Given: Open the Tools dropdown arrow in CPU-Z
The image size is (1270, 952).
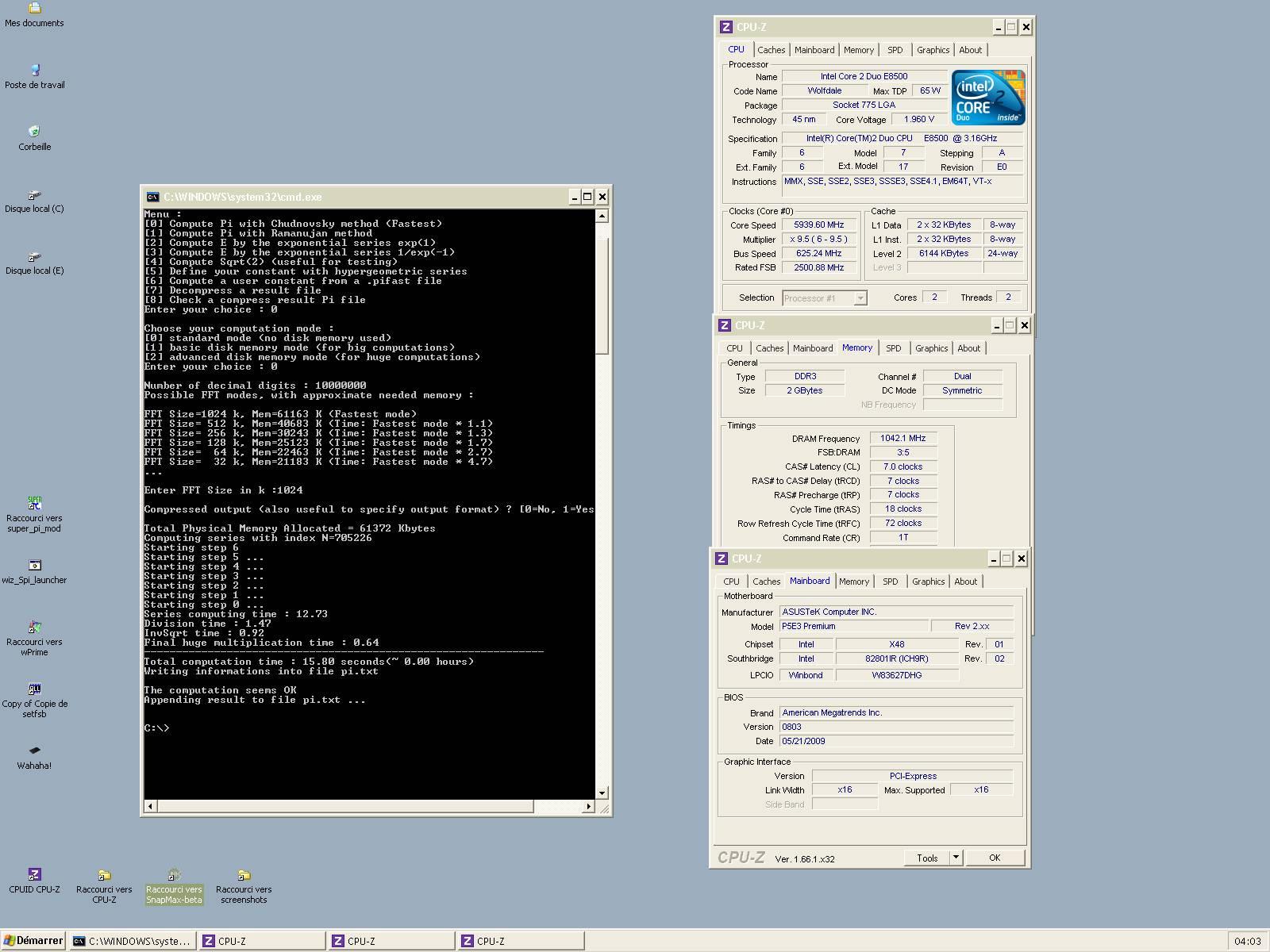Looking at the screenshot, I should 956,858.
